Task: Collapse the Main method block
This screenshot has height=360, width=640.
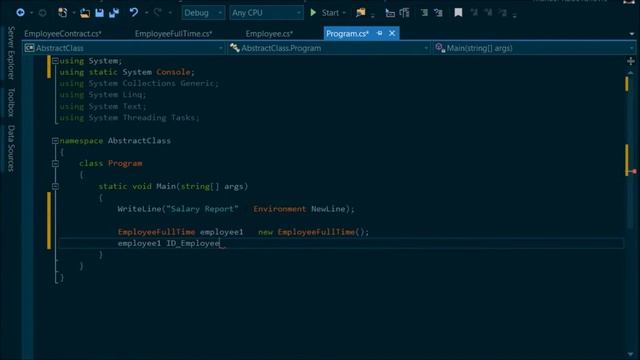Action: click(x=55, y=187)
